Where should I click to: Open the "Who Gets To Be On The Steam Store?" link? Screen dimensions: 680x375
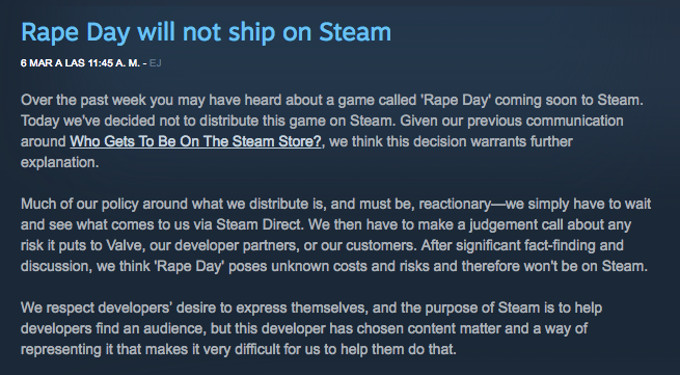(196, 141)
